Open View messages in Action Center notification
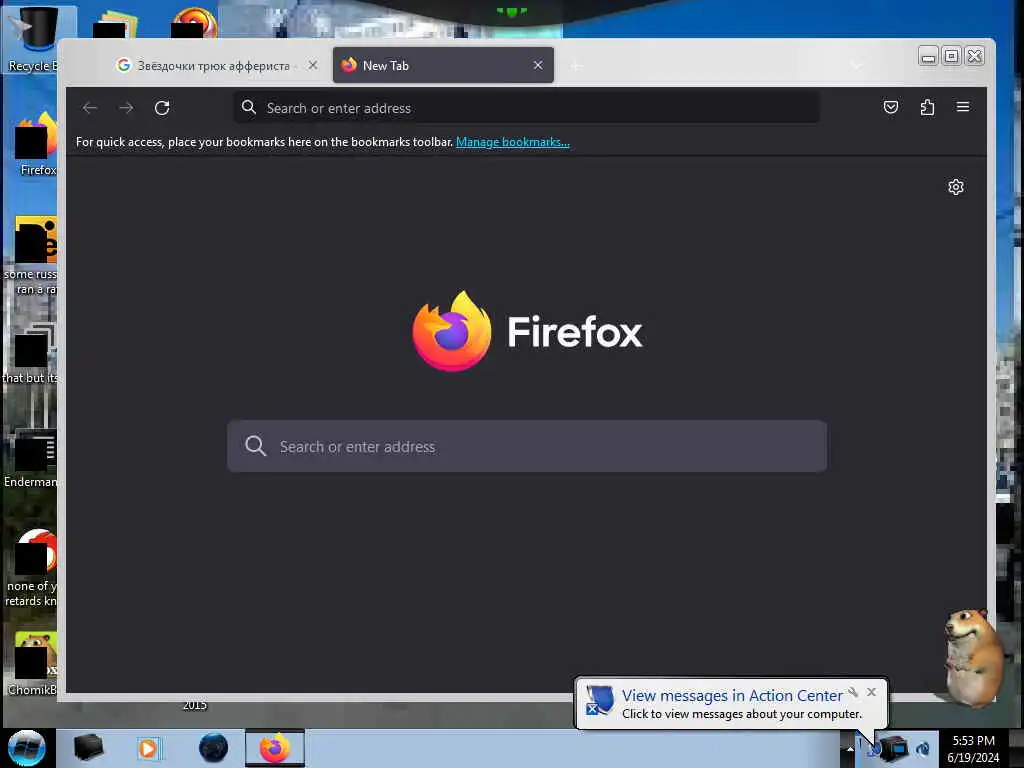This screenshot has width=1024, height=768. (731, 696)
